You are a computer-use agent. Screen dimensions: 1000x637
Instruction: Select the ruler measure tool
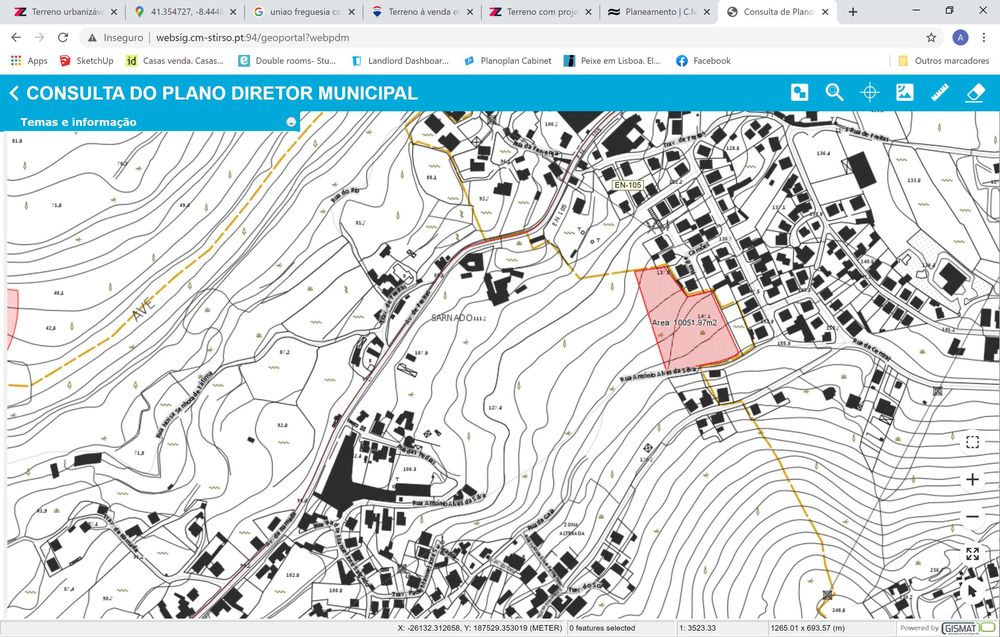tap(940, 92)
